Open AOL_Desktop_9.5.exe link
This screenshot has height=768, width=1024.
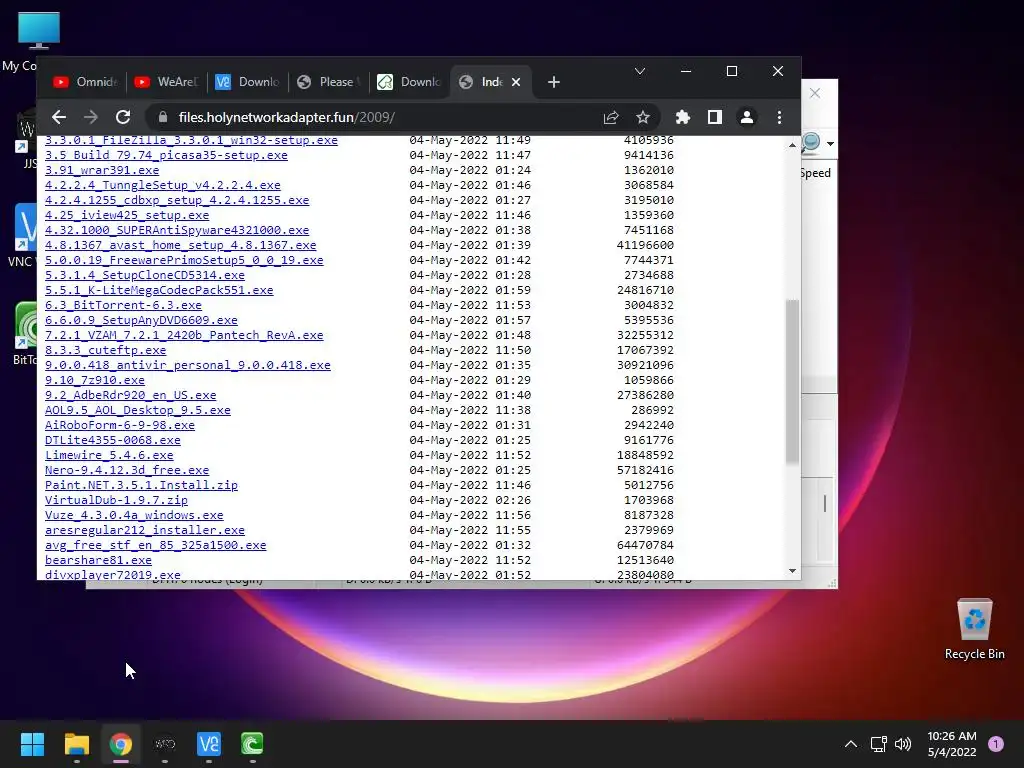click(138, 411)
